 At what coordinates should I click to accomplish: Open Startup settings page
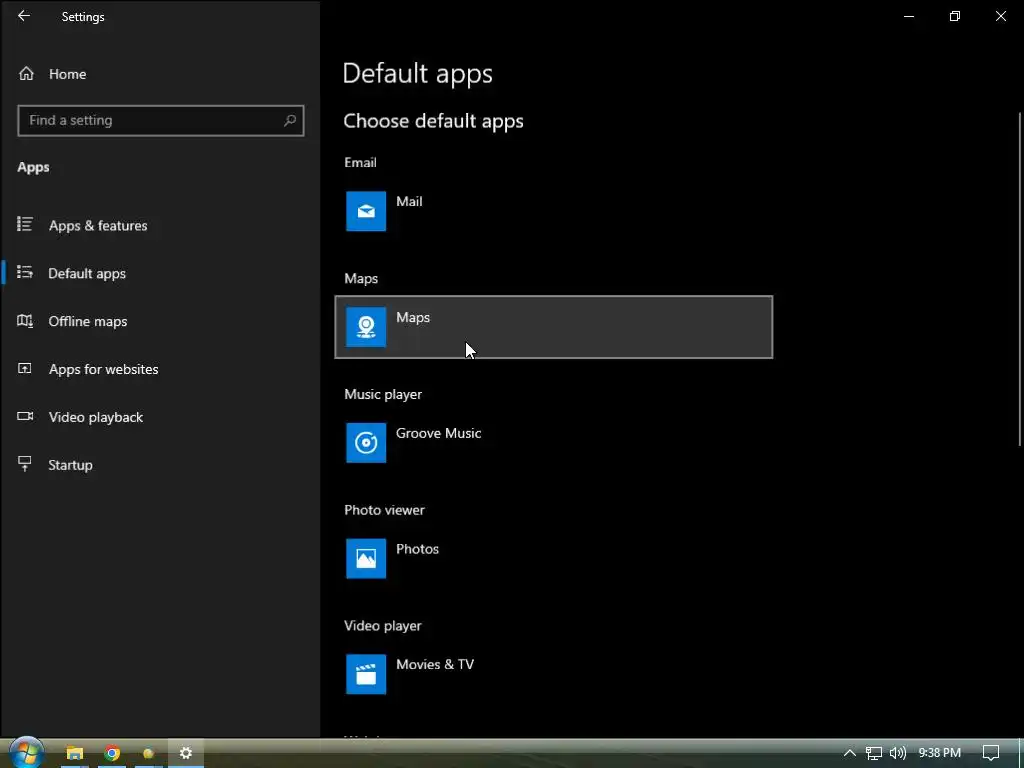point(160,465)
